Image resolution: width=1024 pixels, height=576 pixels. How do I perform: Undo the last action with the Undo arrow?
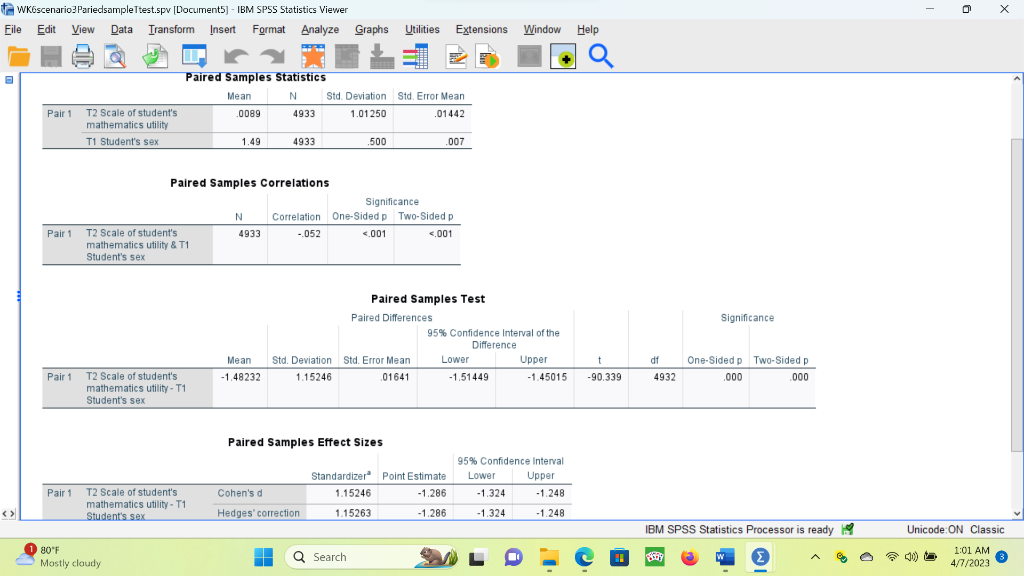(239, 57)
